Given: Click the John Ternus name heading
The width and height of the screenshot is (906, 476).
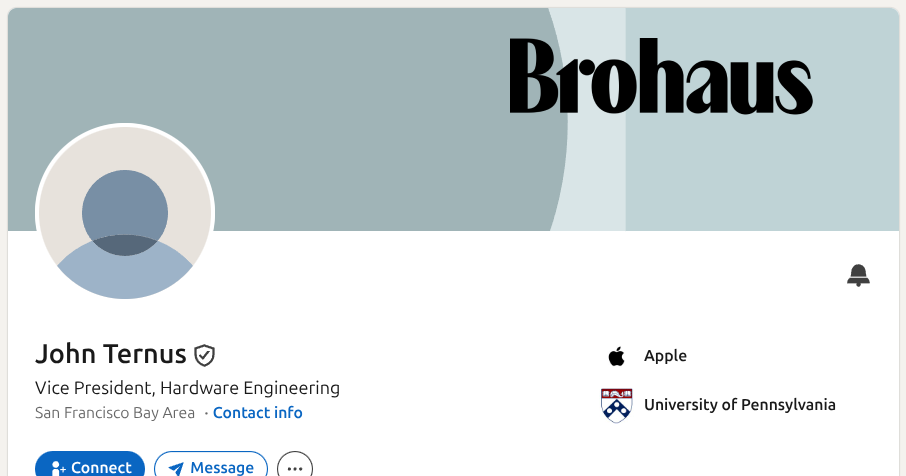Looking at the screenshot, I should (x=111, y=354).
